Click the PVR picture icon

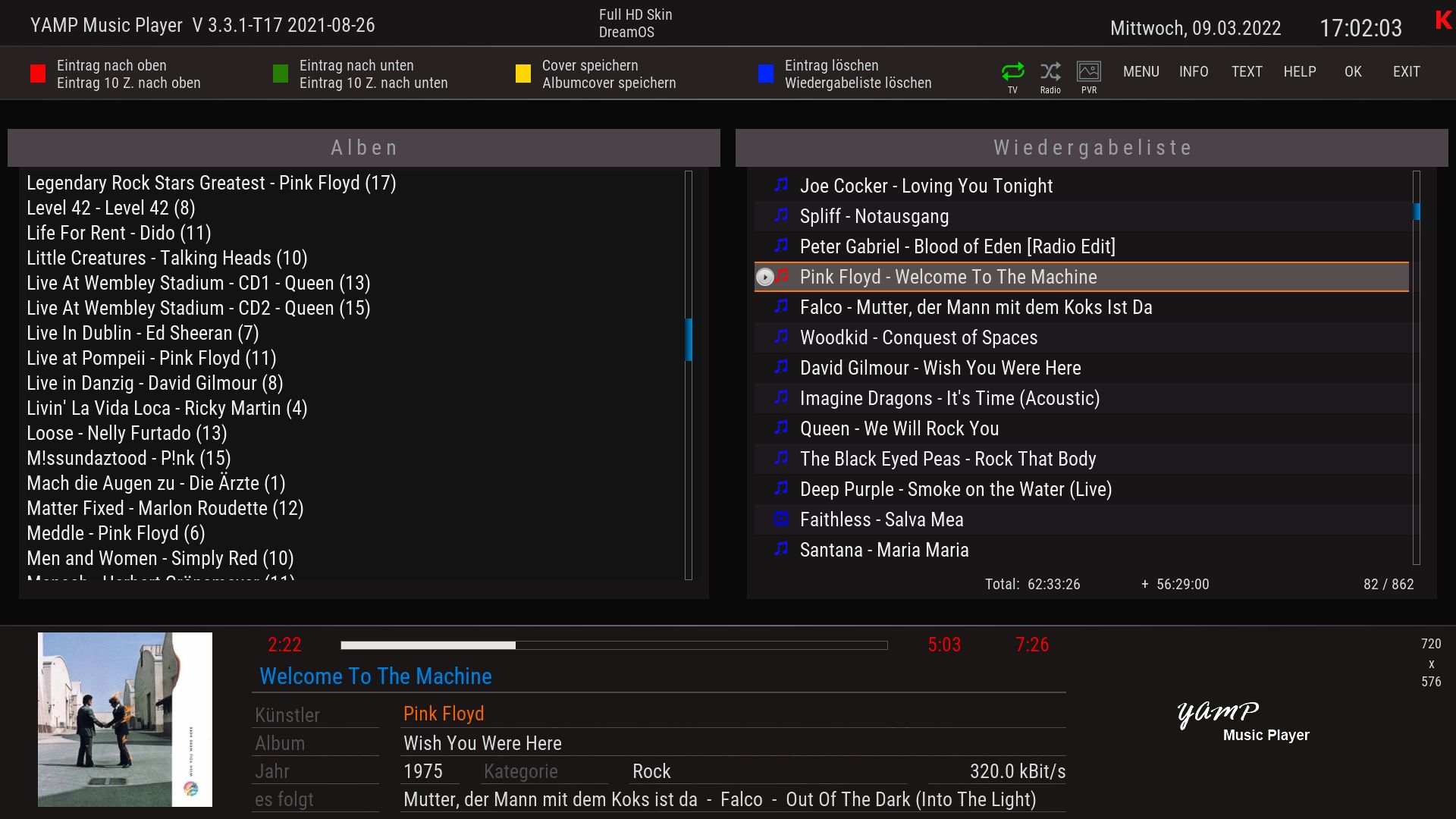pyautogui.click(x=1089, y=71)
